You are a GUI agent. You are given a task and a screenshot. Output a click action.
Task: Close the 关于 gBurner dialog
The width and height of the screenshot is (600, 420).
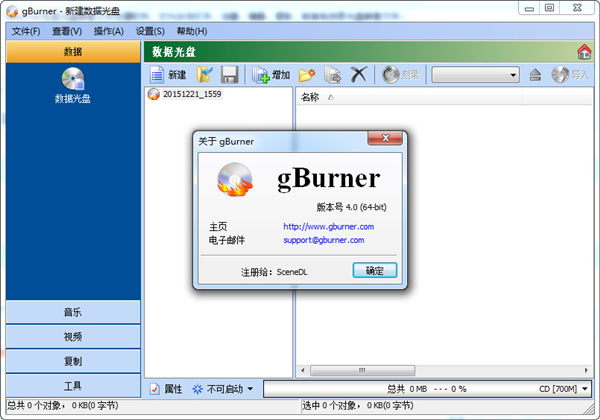coord(385,138)
